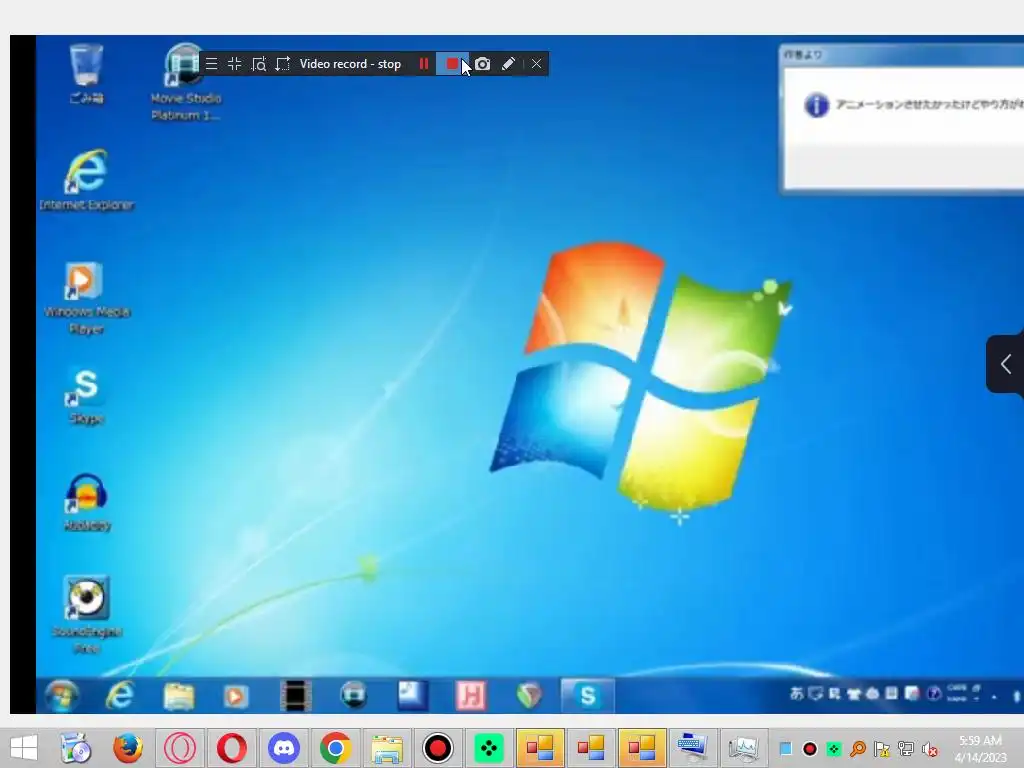Screen dimensions: 1024x768
Task: Open the performance monitor icon in host taskbar
Action: (x=743, y=749)
